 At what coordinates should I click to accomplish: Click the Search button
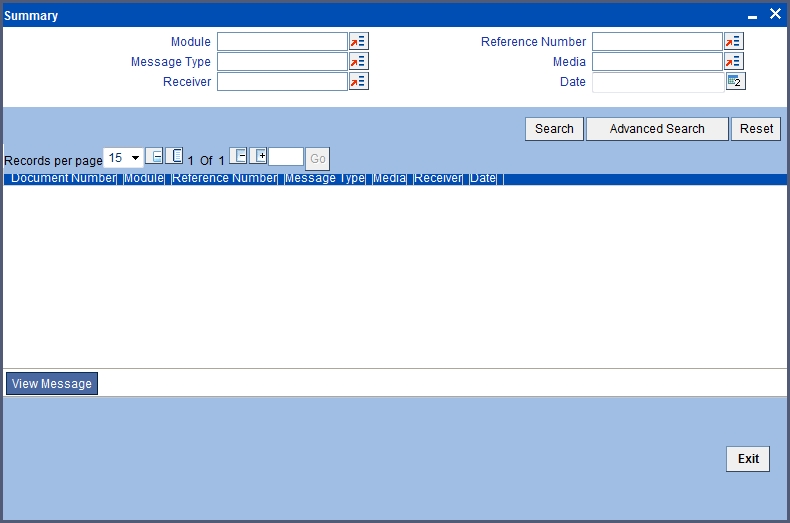point(554,129)
